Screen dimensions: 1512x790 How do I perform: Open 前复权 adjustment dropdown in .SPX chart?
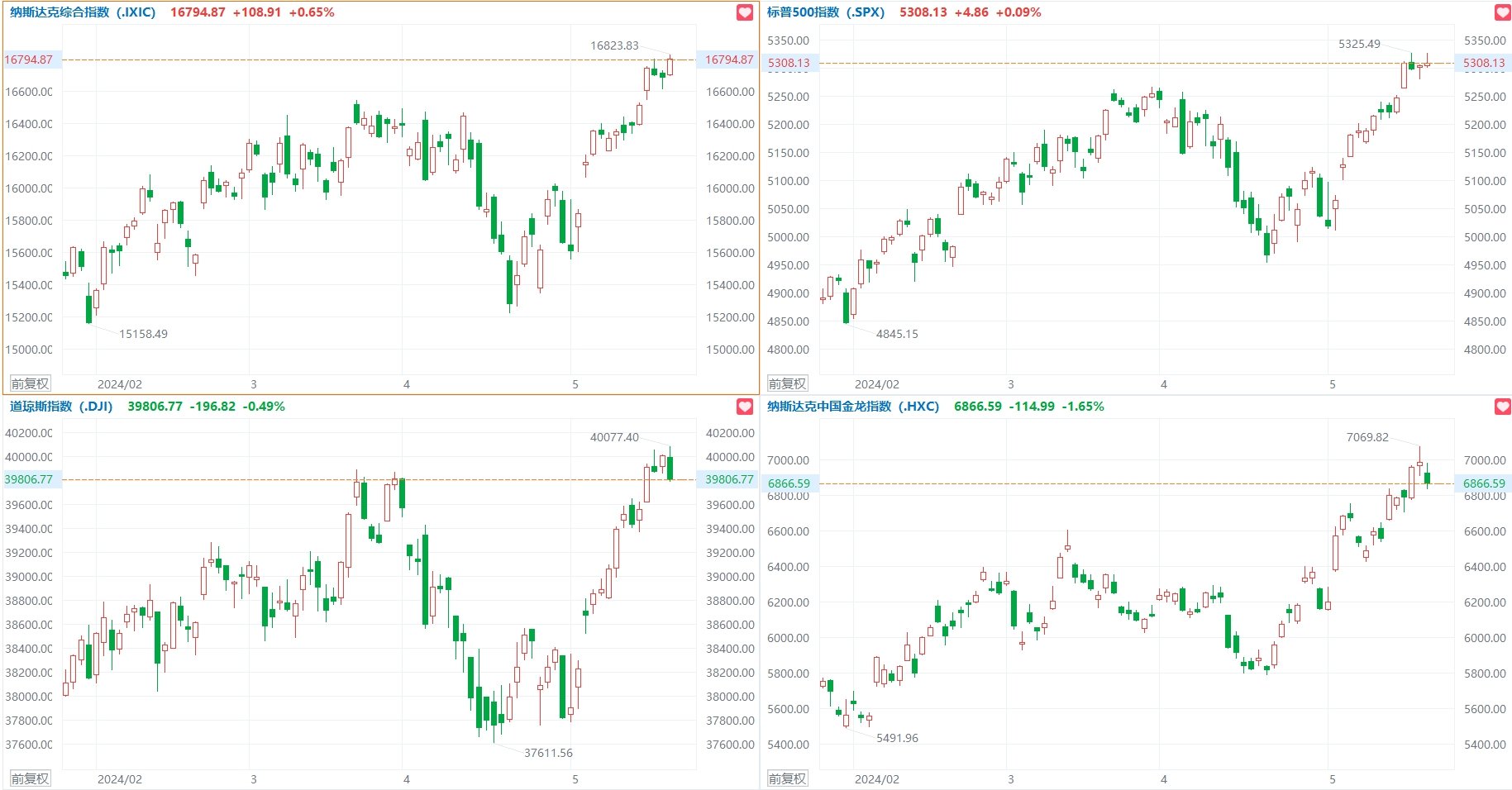click(787, 383)
